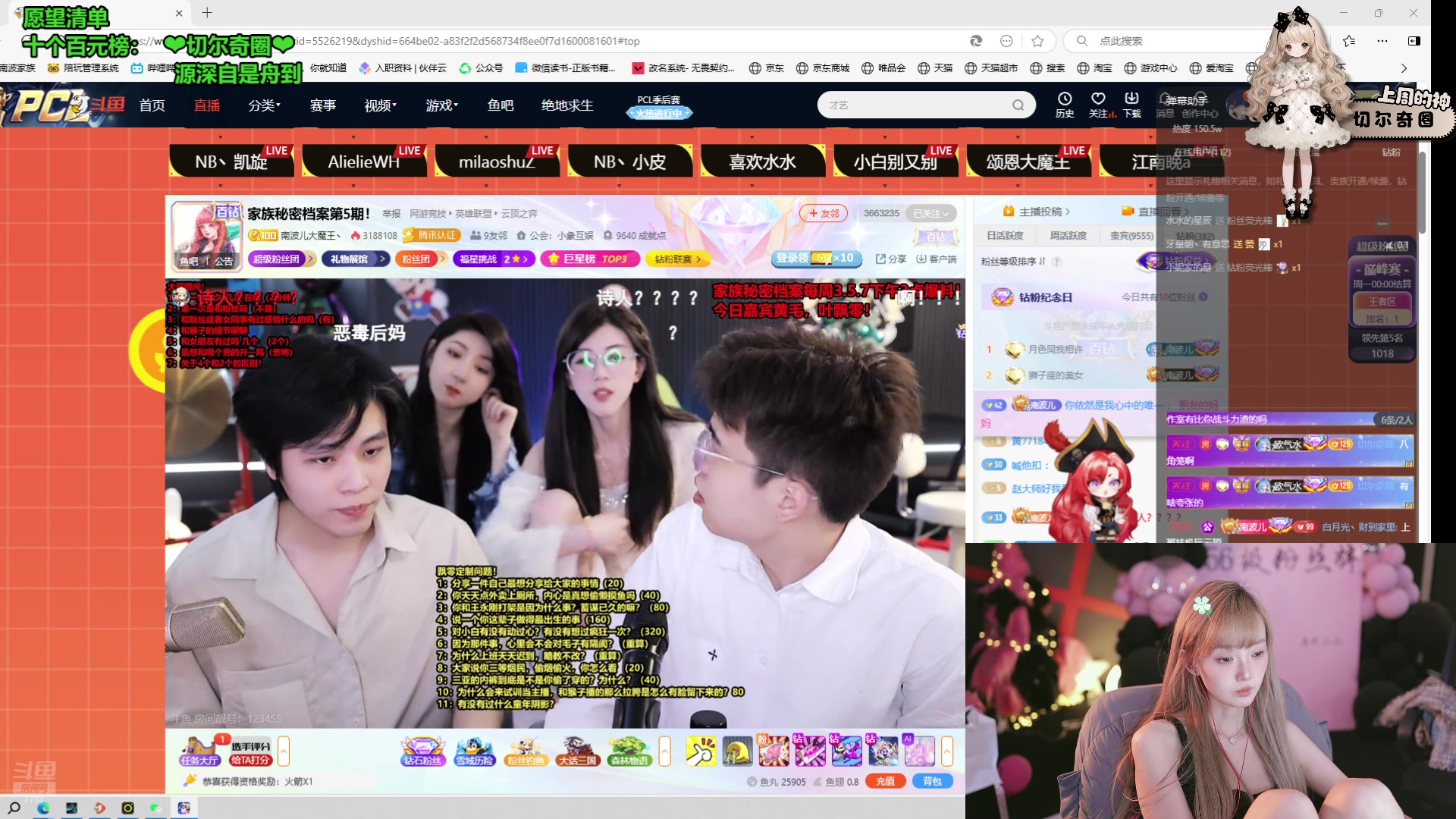Click the 客户端 client download icon

(936, 259)
